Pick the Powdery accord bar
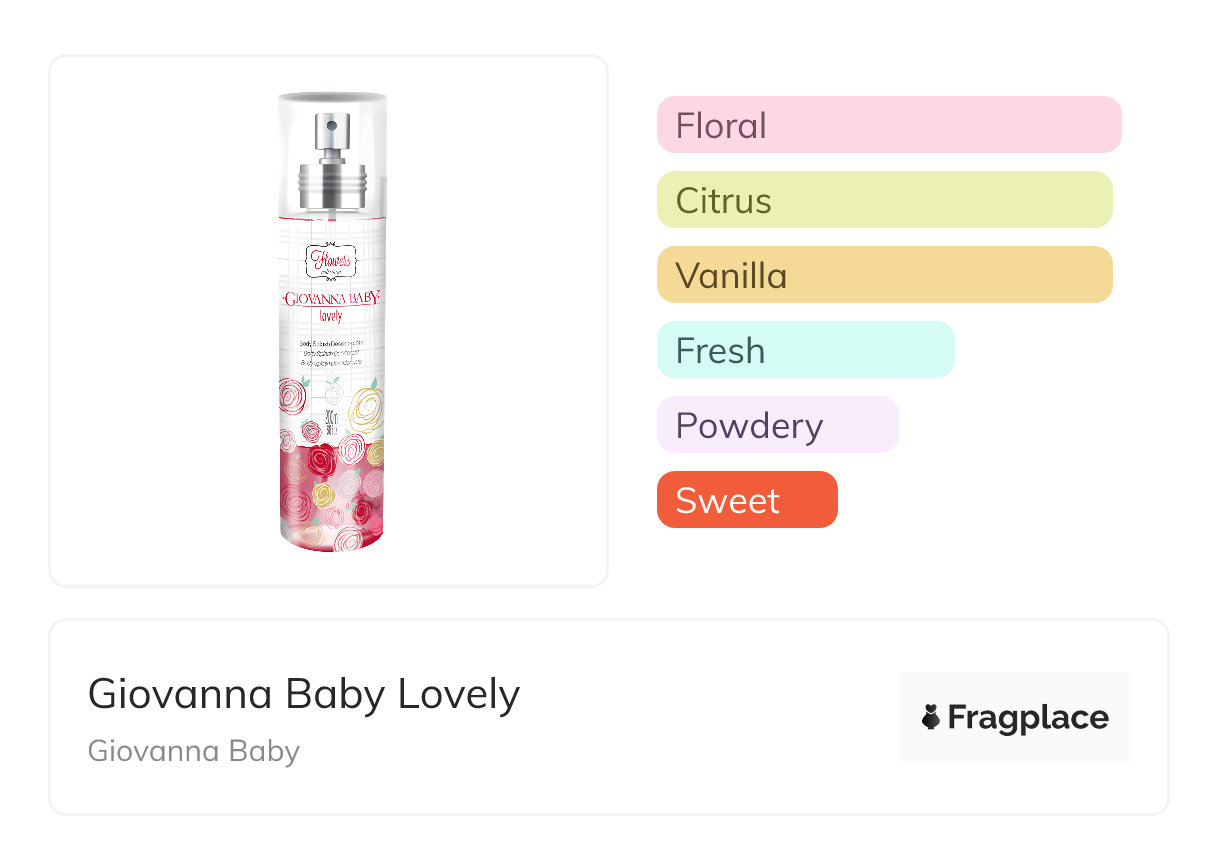This screenshot has height=864, width=1218. pyautogui.click(x=777, y=425)
